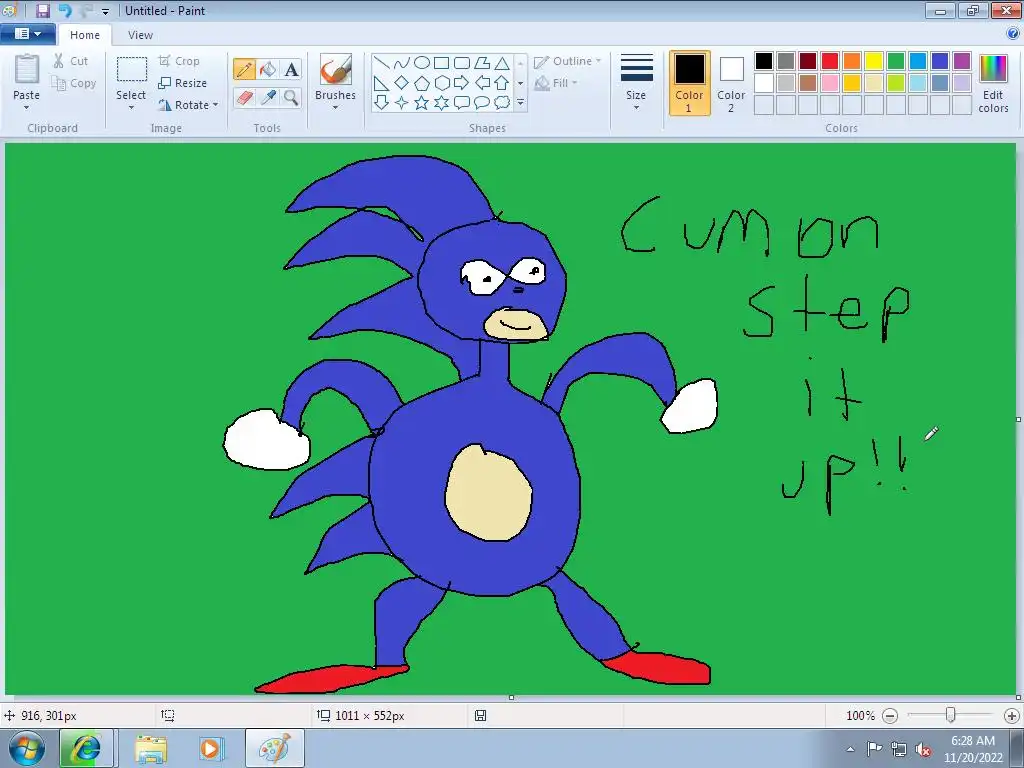This screenshot has height=768, width=1024.
Task: Activate Color 2 background selector
Action: tap(731, 83)
